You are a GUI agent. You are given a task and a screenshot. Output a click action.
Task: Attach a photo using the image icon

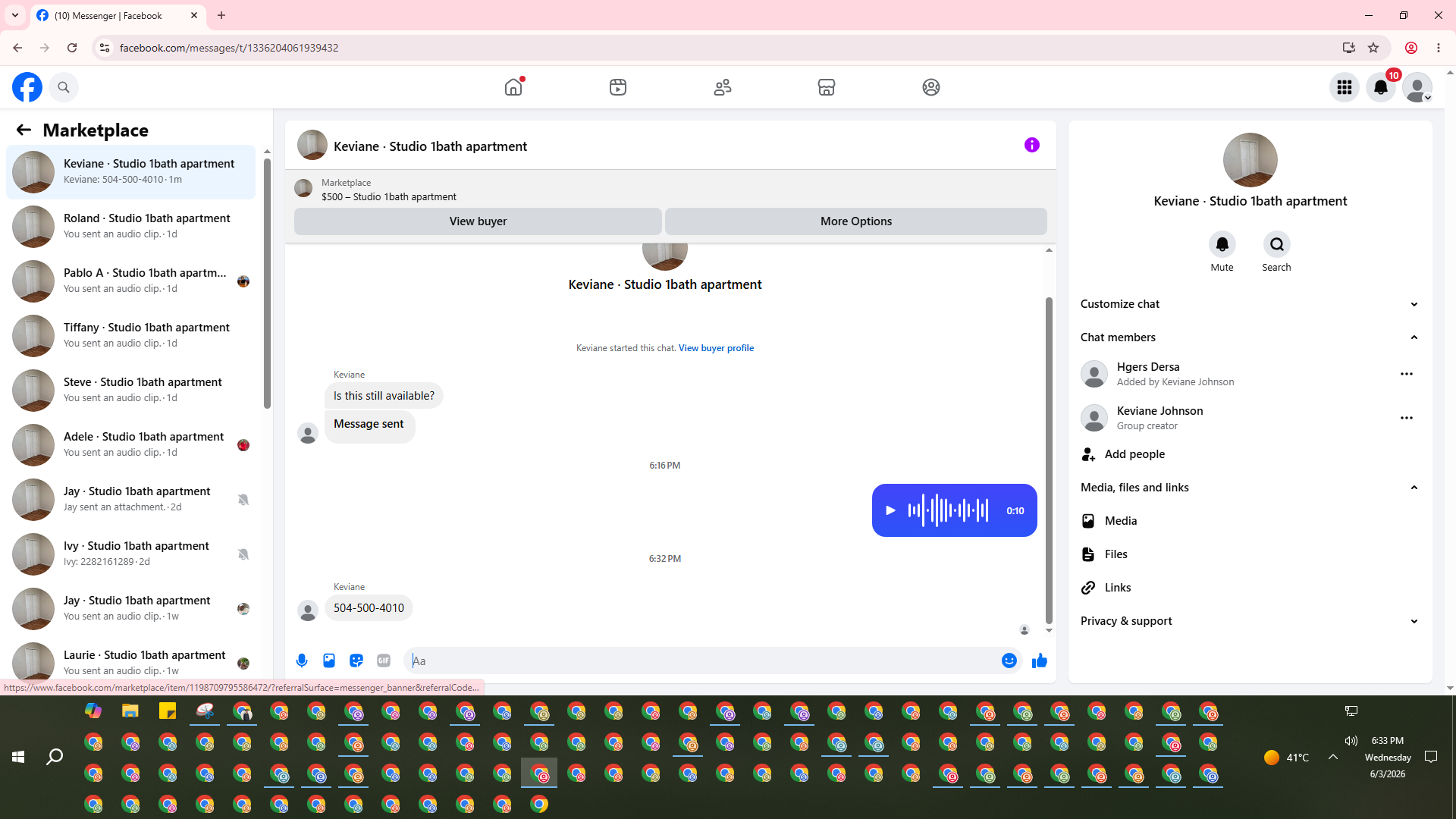(x=329, y=661)
